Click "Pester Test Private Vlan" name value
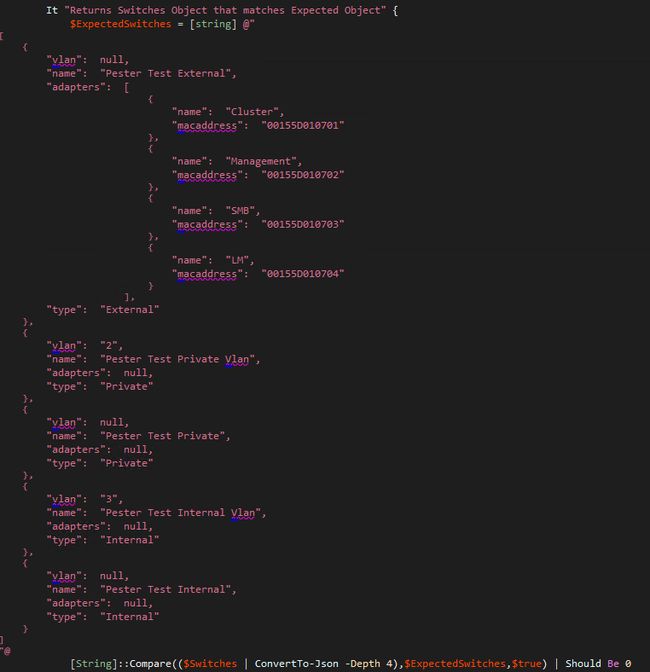 point(177,359)
